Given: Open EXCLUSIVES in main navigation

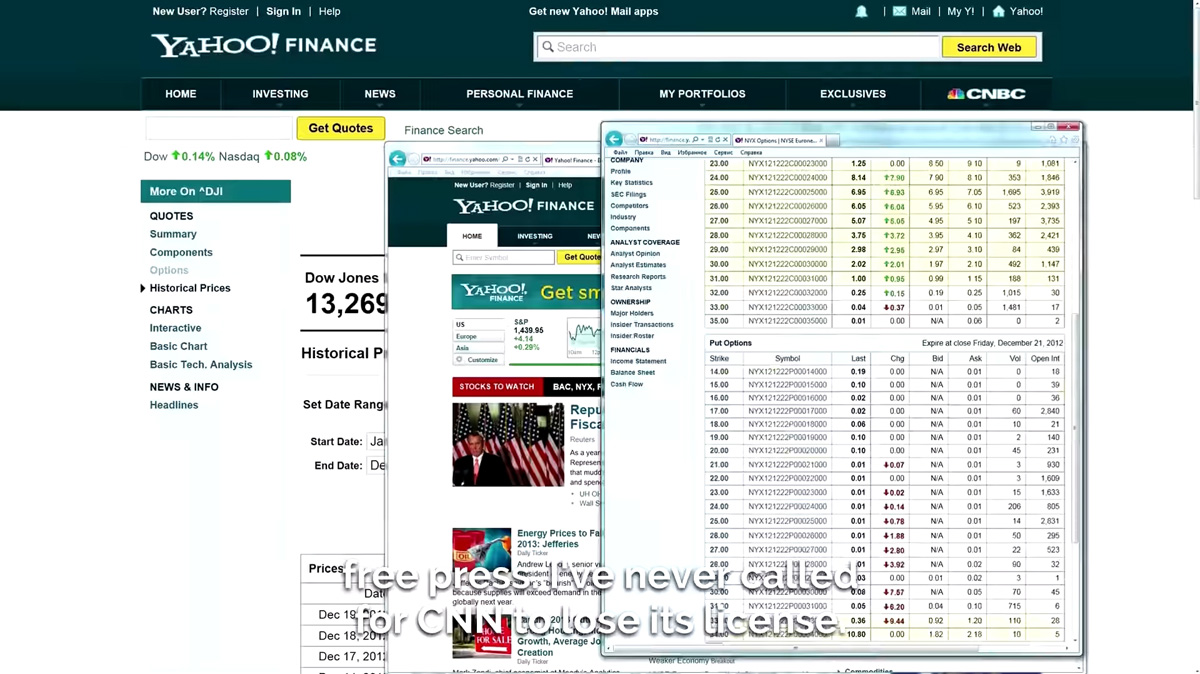Looking at the screenshot, I should (x=853, y=94).
